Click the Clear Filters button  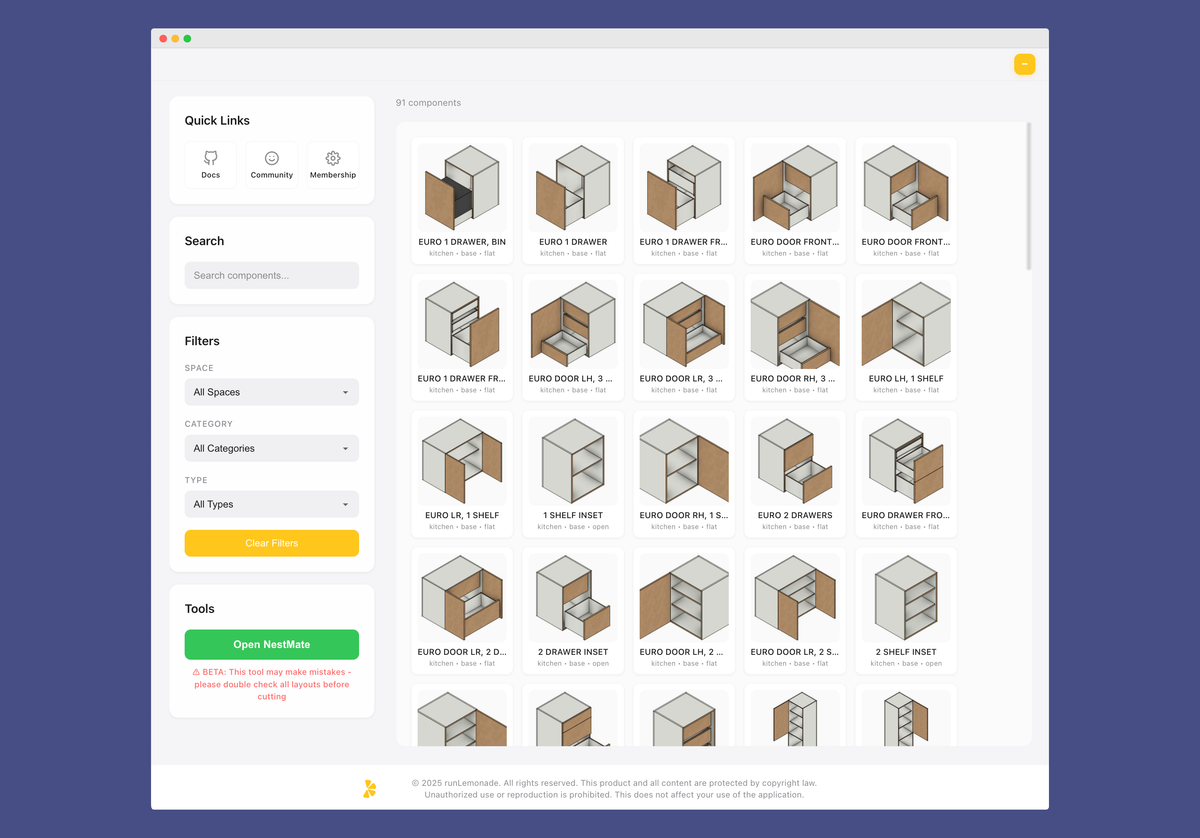pyautogui.click(x=271, y=543)
